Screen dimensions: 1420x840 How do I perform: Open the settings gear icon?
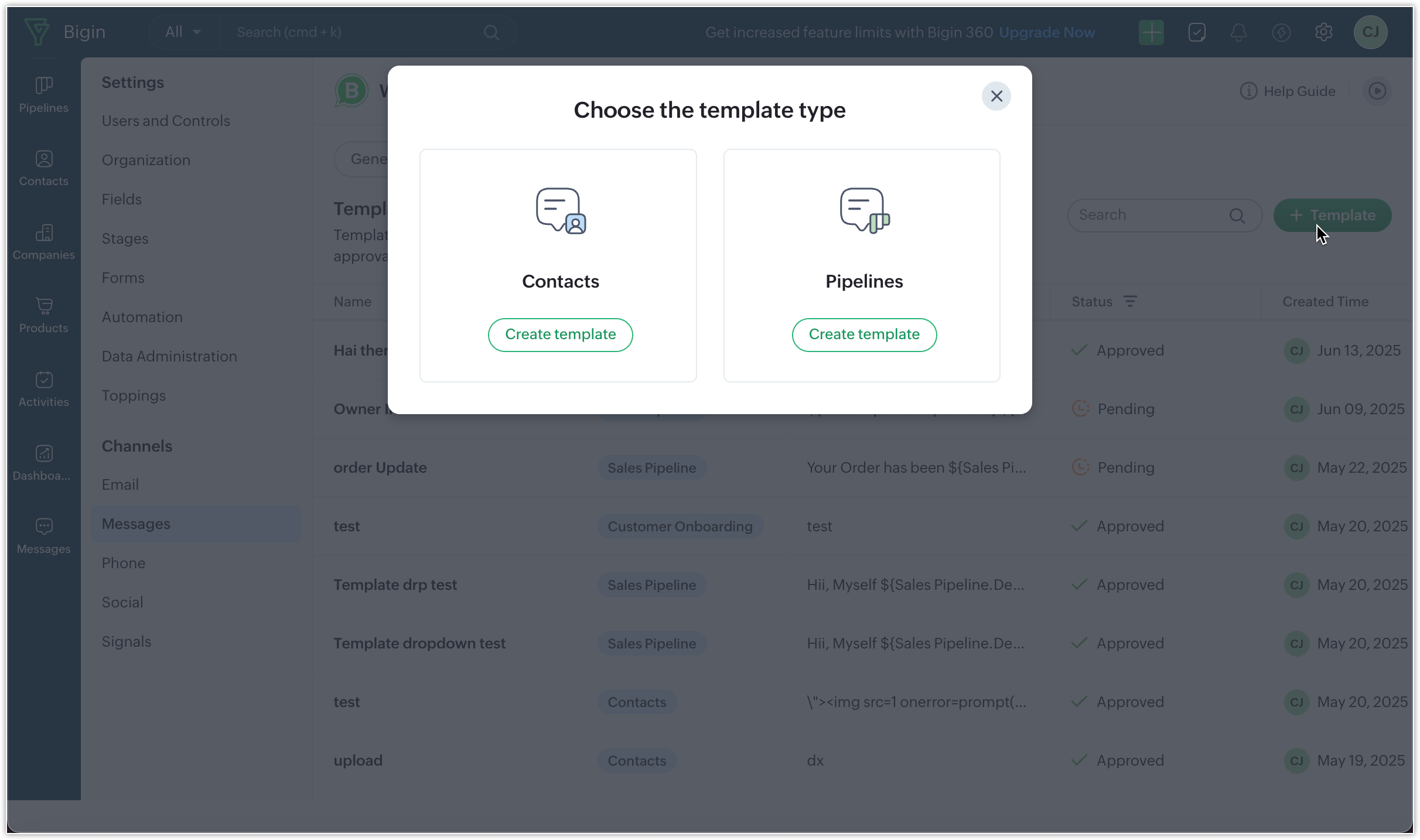point(1323,32)
